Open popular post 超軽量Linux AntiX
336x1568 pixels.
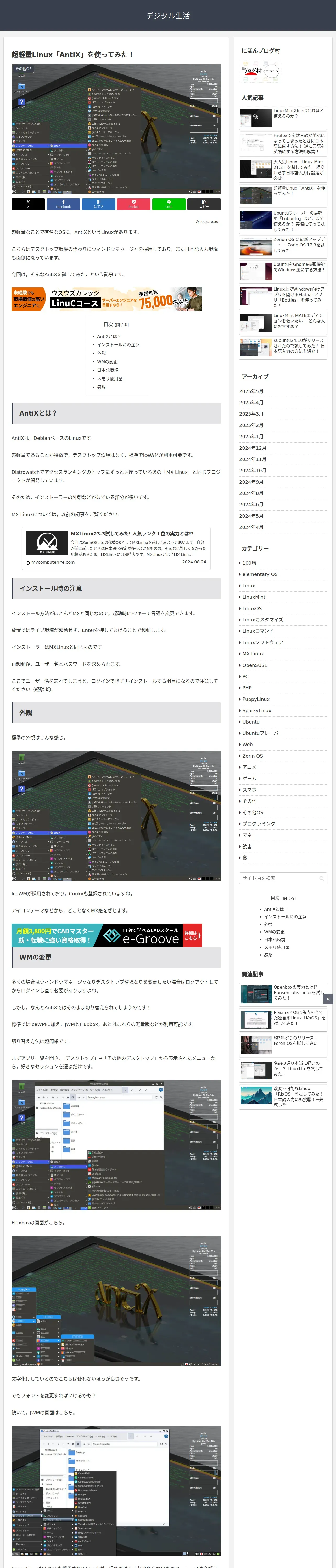[x=283, y=195]
